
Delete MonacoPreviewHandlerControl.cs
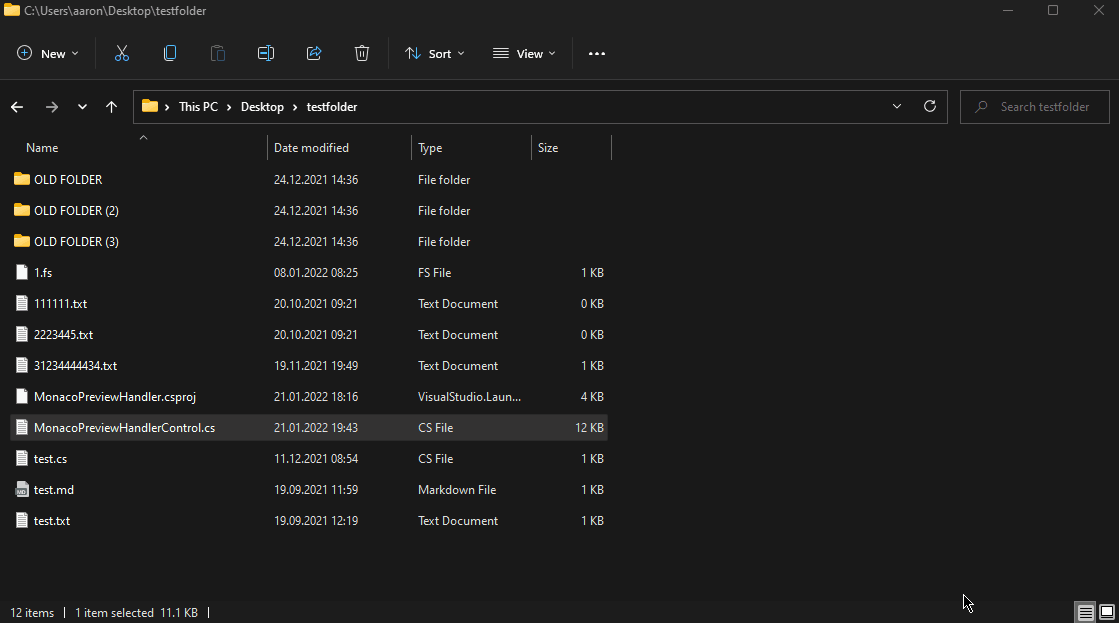pos(362,53)
